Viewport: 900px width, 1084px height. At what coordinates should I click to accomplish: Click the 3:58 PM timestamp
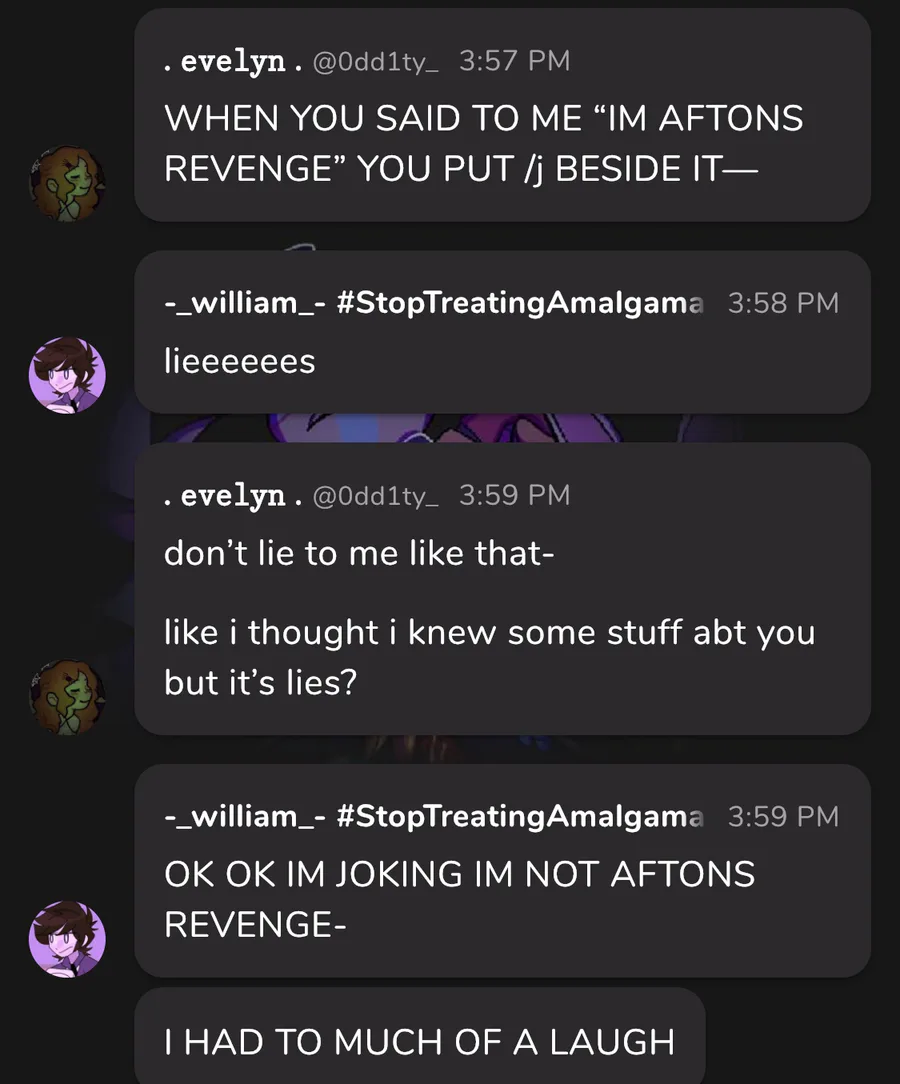pyautogui.click(x=783, y=303)
